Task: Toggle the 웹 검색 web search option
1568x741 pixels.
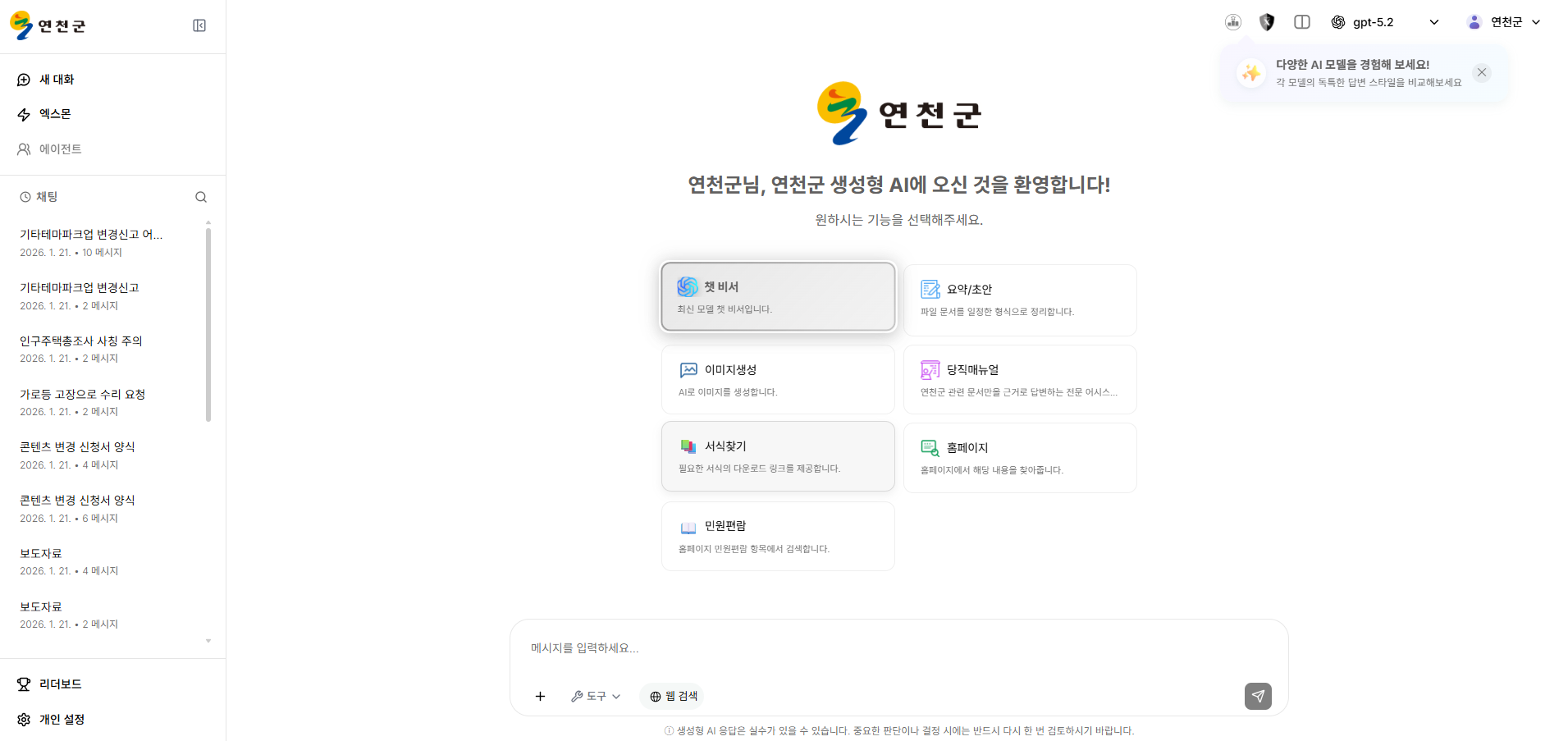Action: click(x=672, y=697)
